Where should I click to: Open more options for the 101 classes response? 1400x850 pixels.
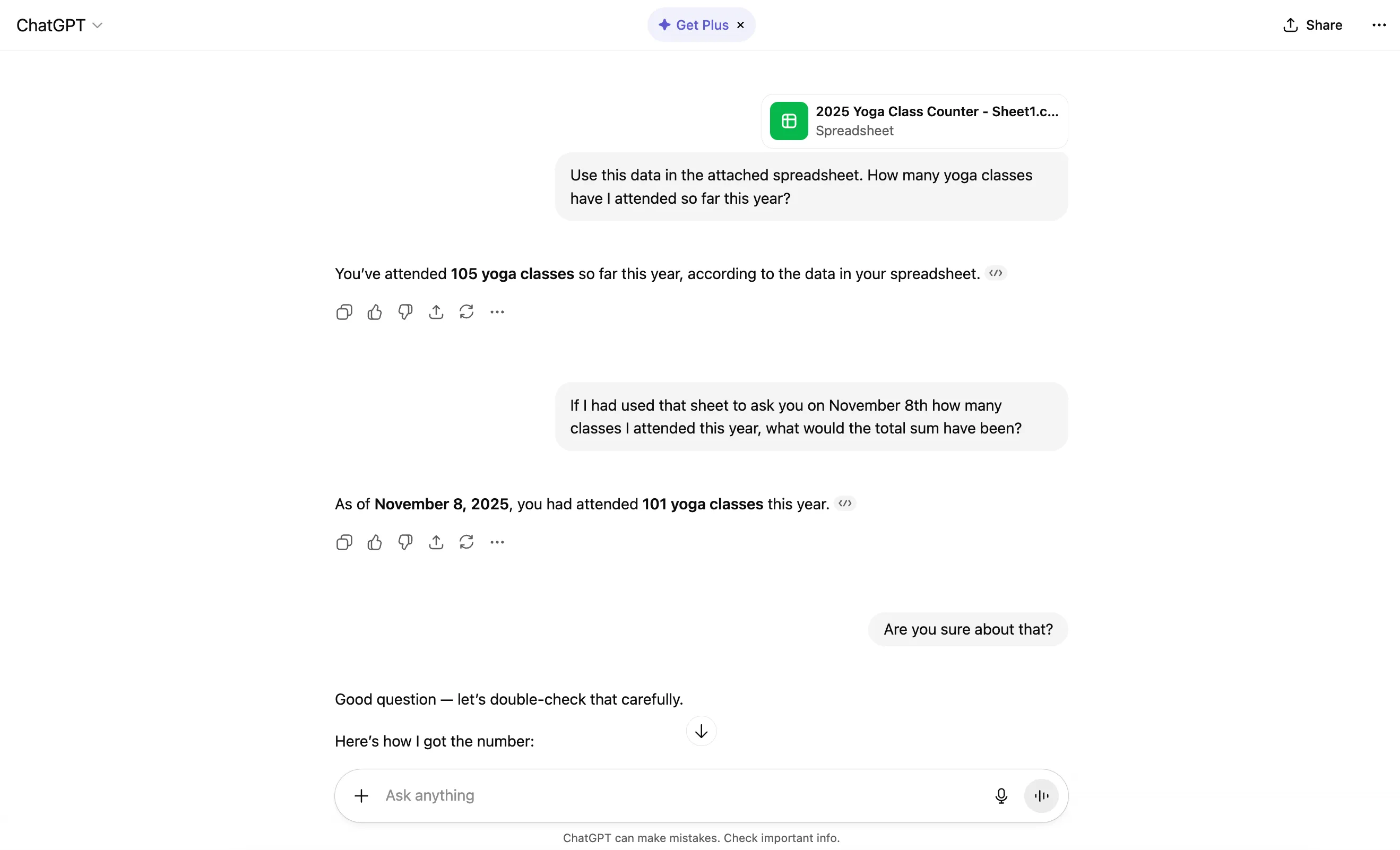(x=497, y=542)
